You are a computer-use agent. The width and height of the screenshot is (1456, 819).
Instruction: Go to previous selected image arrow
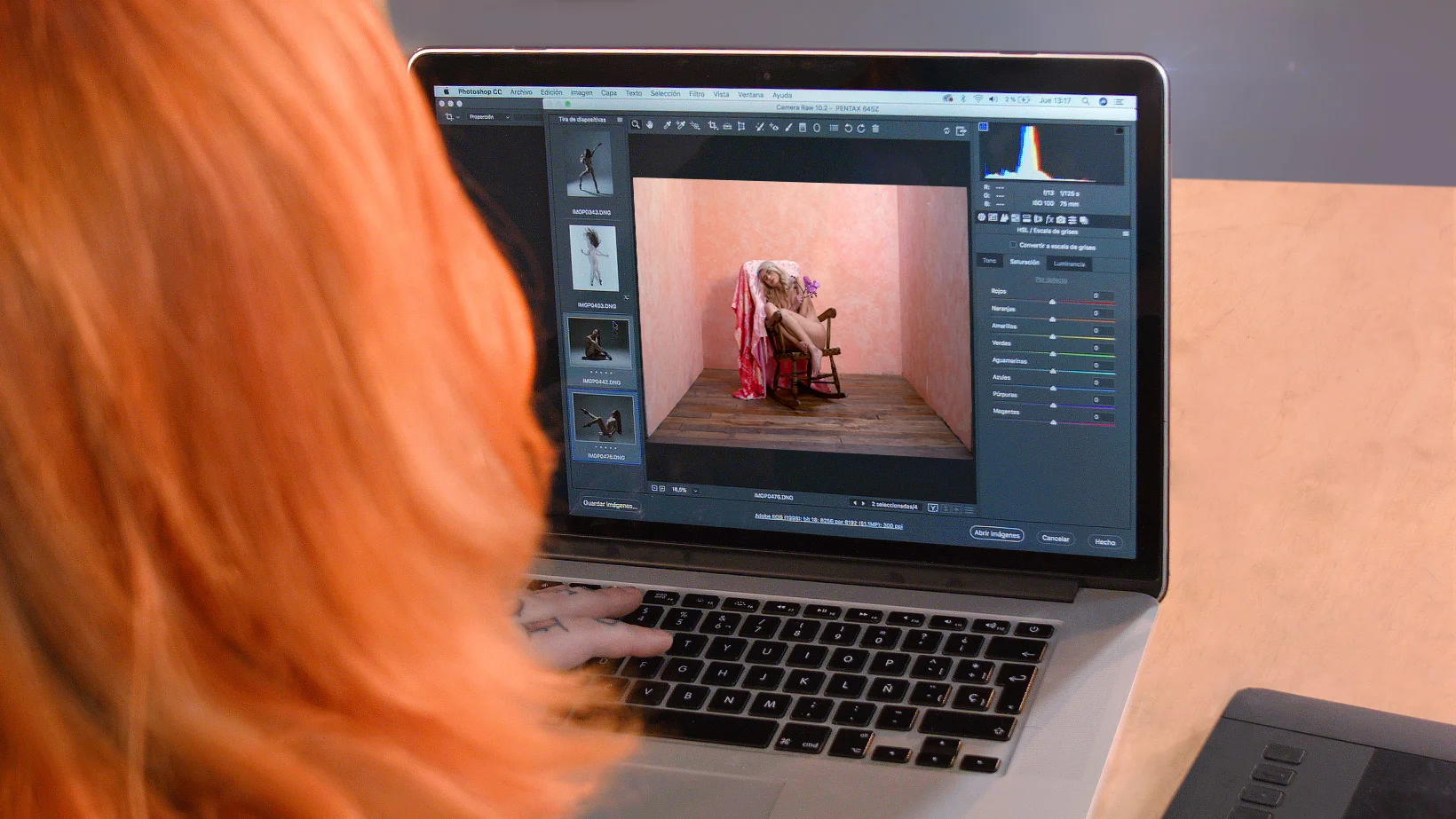(854, 504)
